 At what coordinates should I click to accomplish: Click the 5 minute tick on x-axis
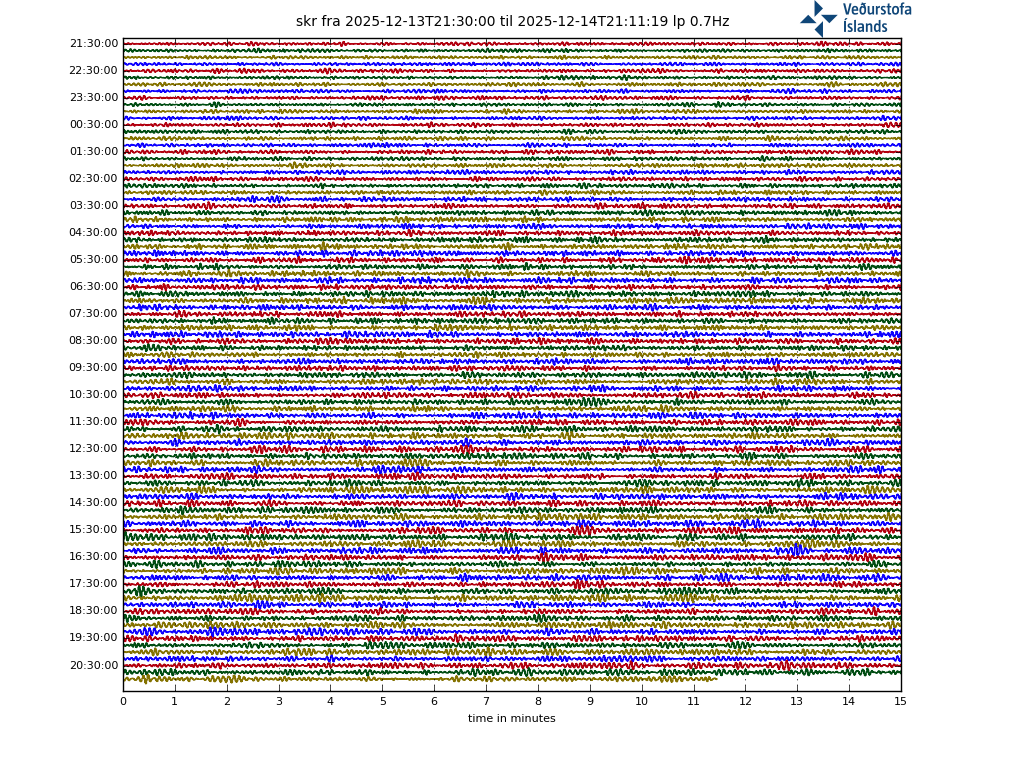(x=382, y=701)
